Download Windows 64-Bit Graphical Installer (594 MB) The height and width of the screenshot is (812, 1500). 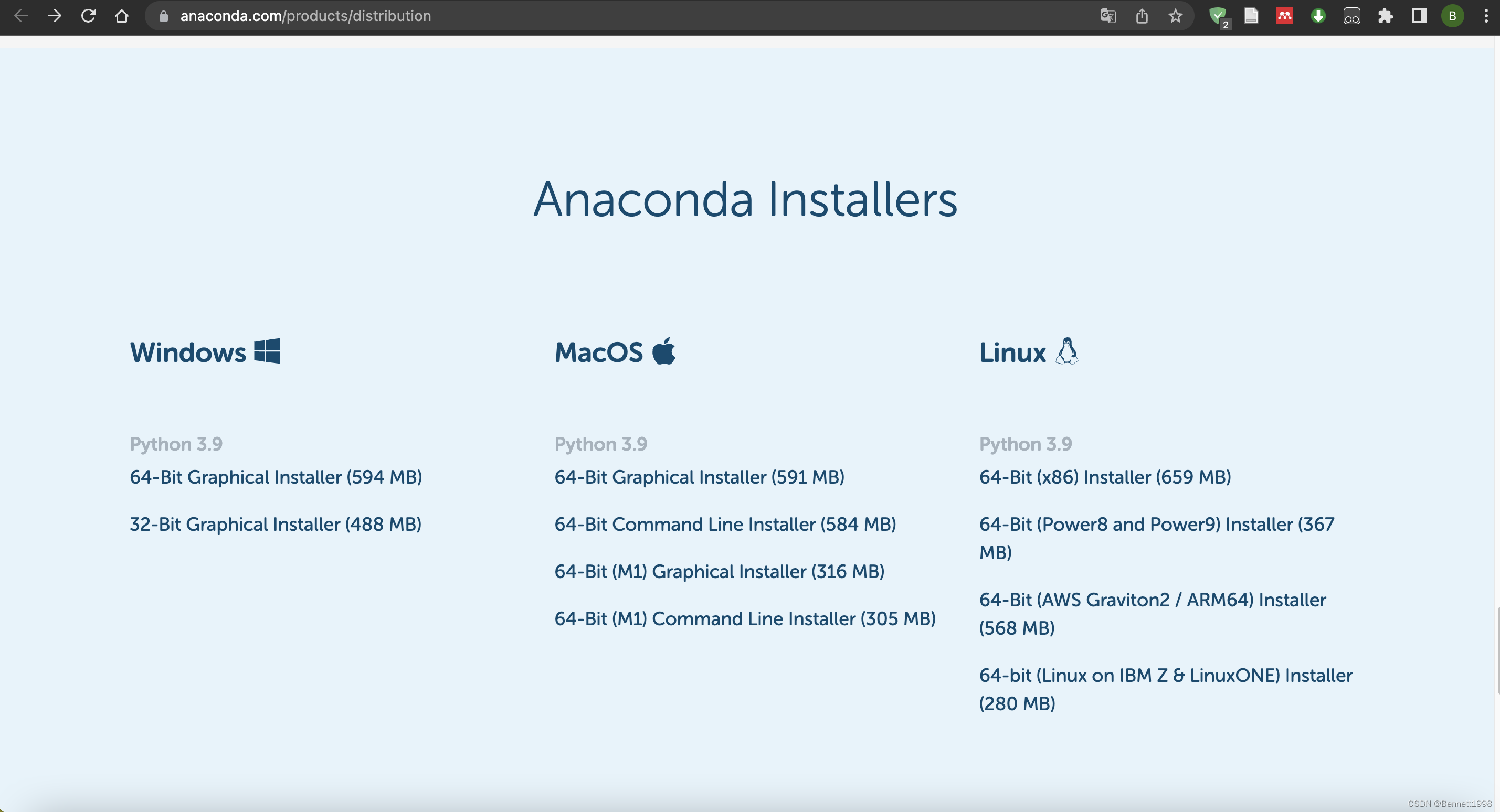[x=276, y=477]
